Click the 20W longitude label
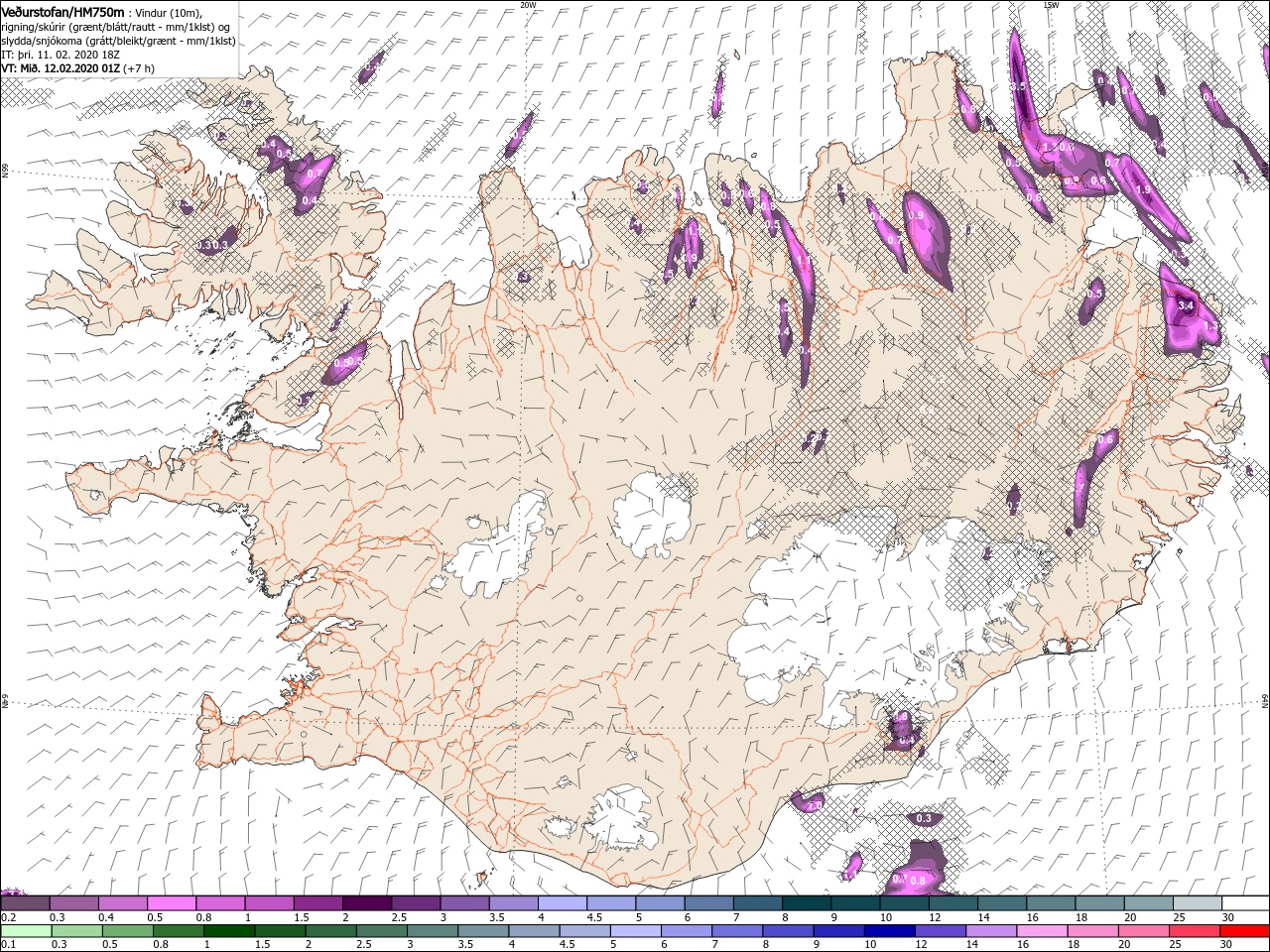1270x952 pixels. pos(527,4)
